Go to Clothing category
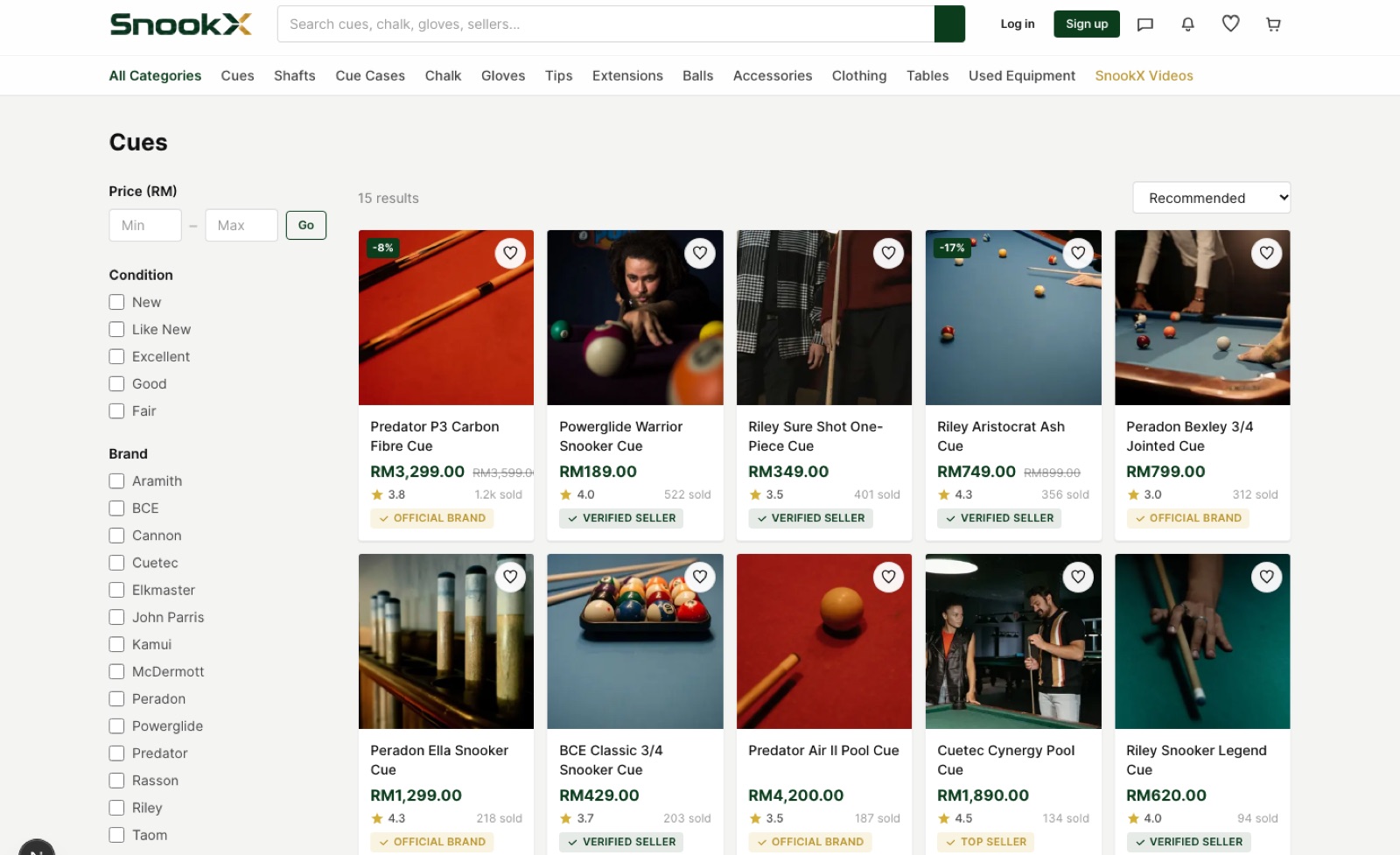The image size is (1400, 855). pyautogui.click(x=859, y=75)
